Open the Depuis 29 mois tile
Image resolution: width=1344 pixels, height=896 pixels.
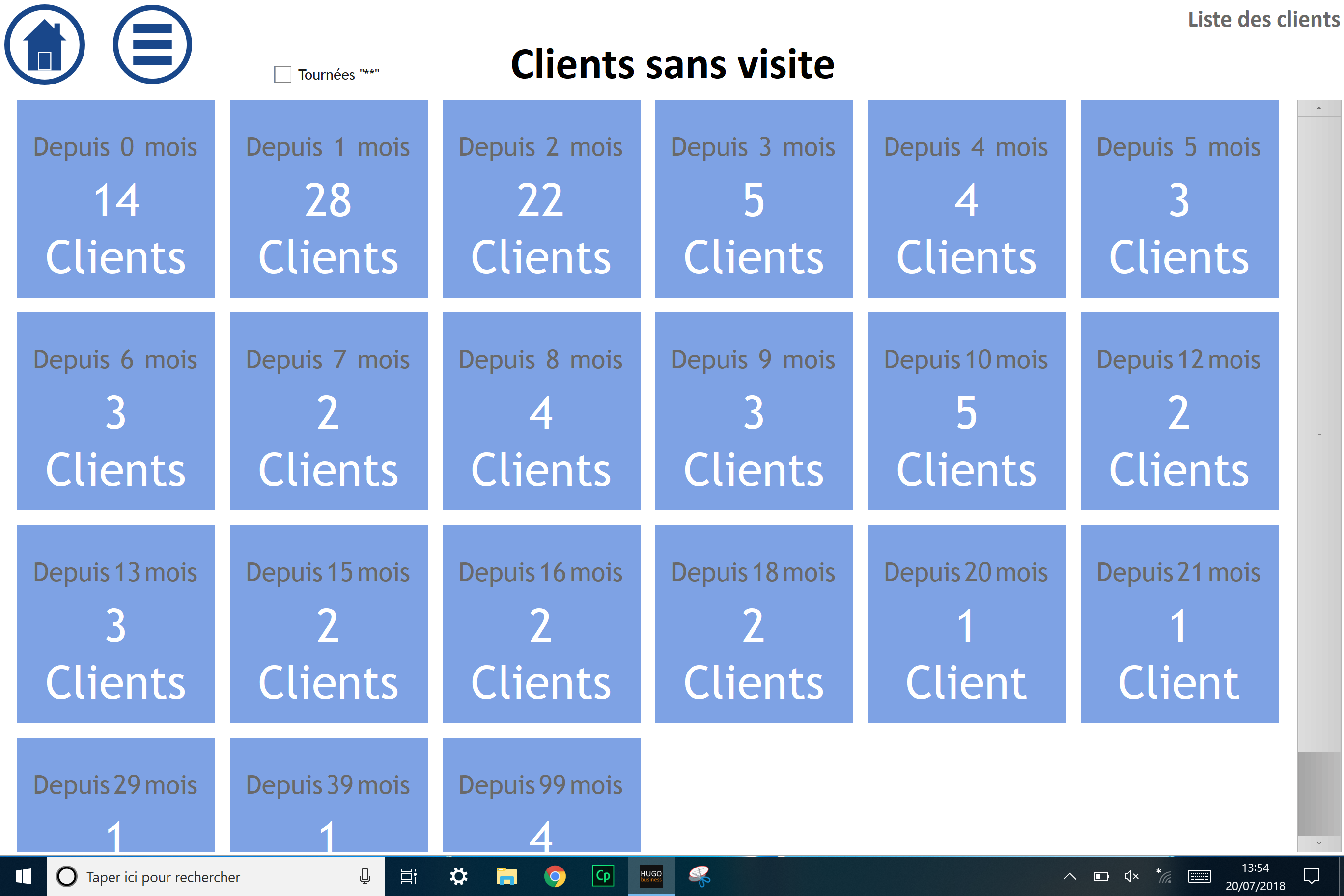(x=116, y=795)
